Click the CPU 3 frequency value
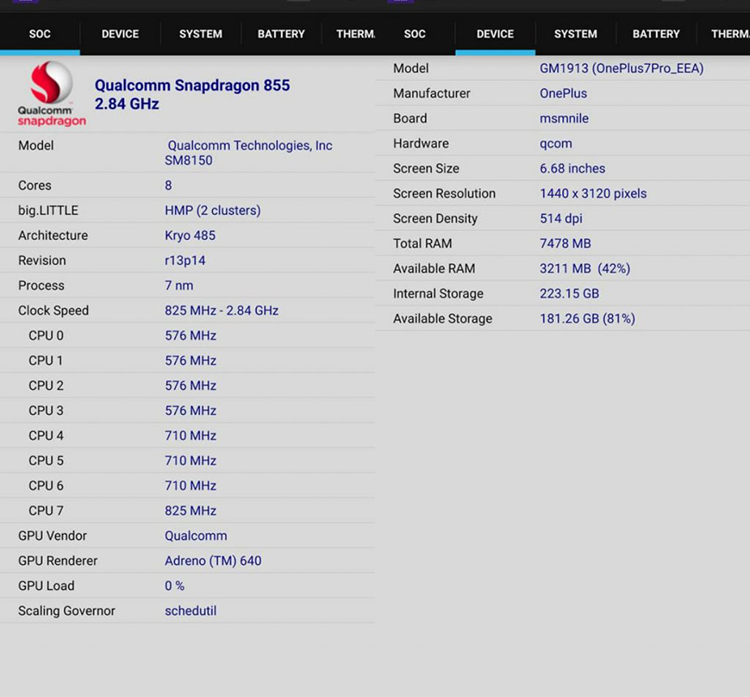This screenshot has height=697, width=750. pyautogui.click(x=190, y=410)
